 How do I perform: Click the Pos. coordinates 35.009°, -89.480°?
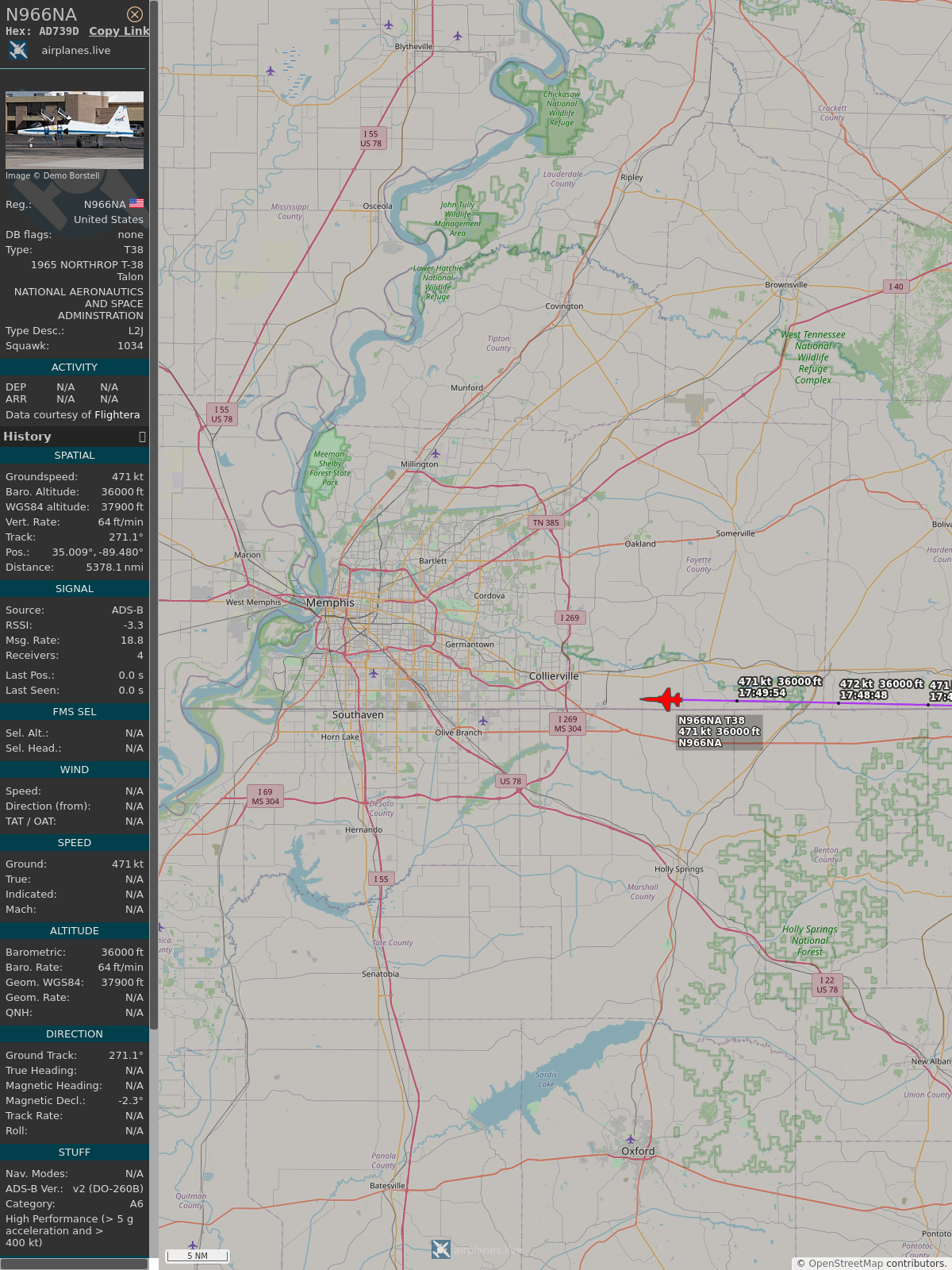coord(98,552)
